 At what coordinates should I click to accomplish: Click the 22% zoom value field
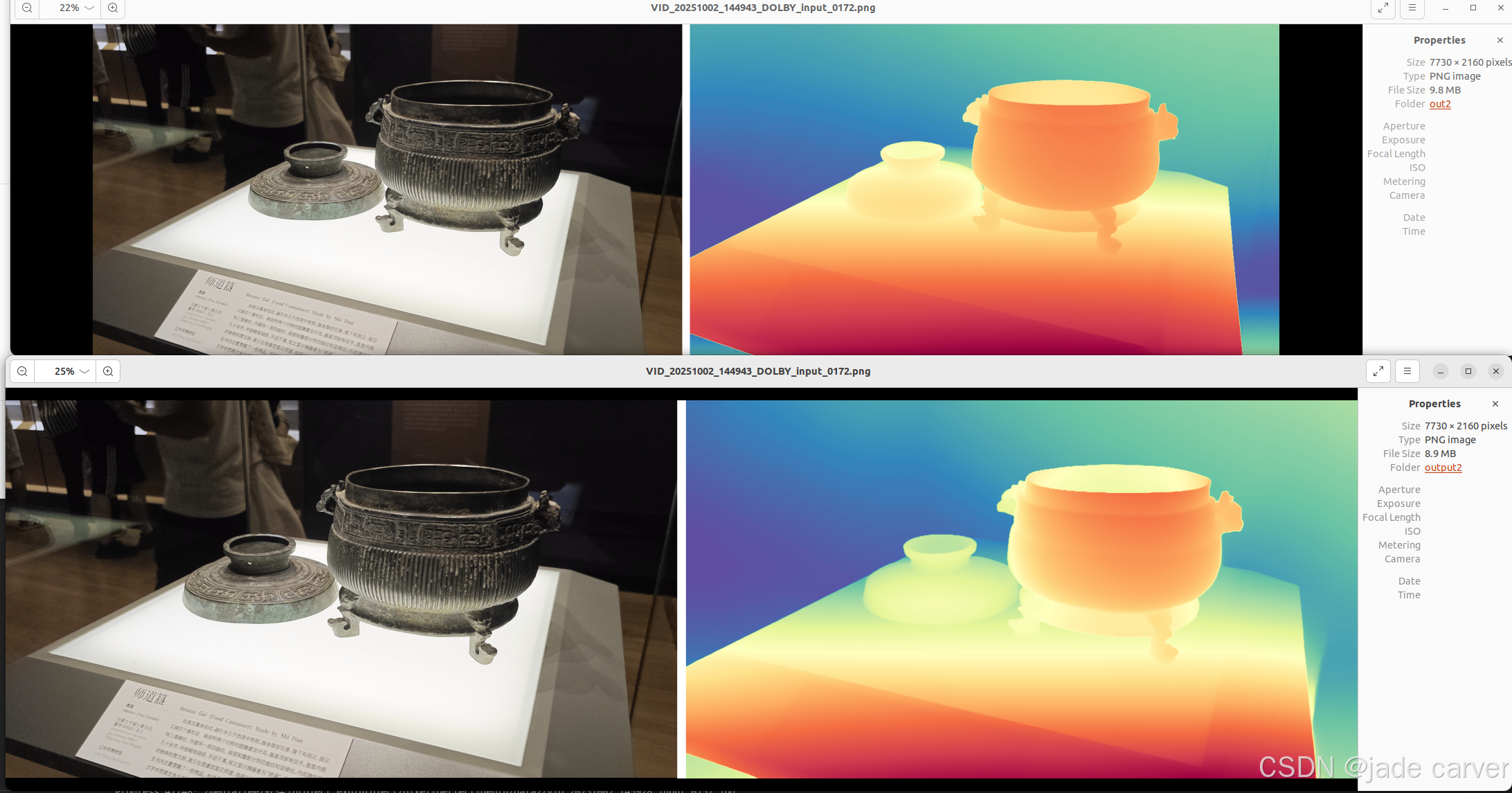[x=69, y=8]
